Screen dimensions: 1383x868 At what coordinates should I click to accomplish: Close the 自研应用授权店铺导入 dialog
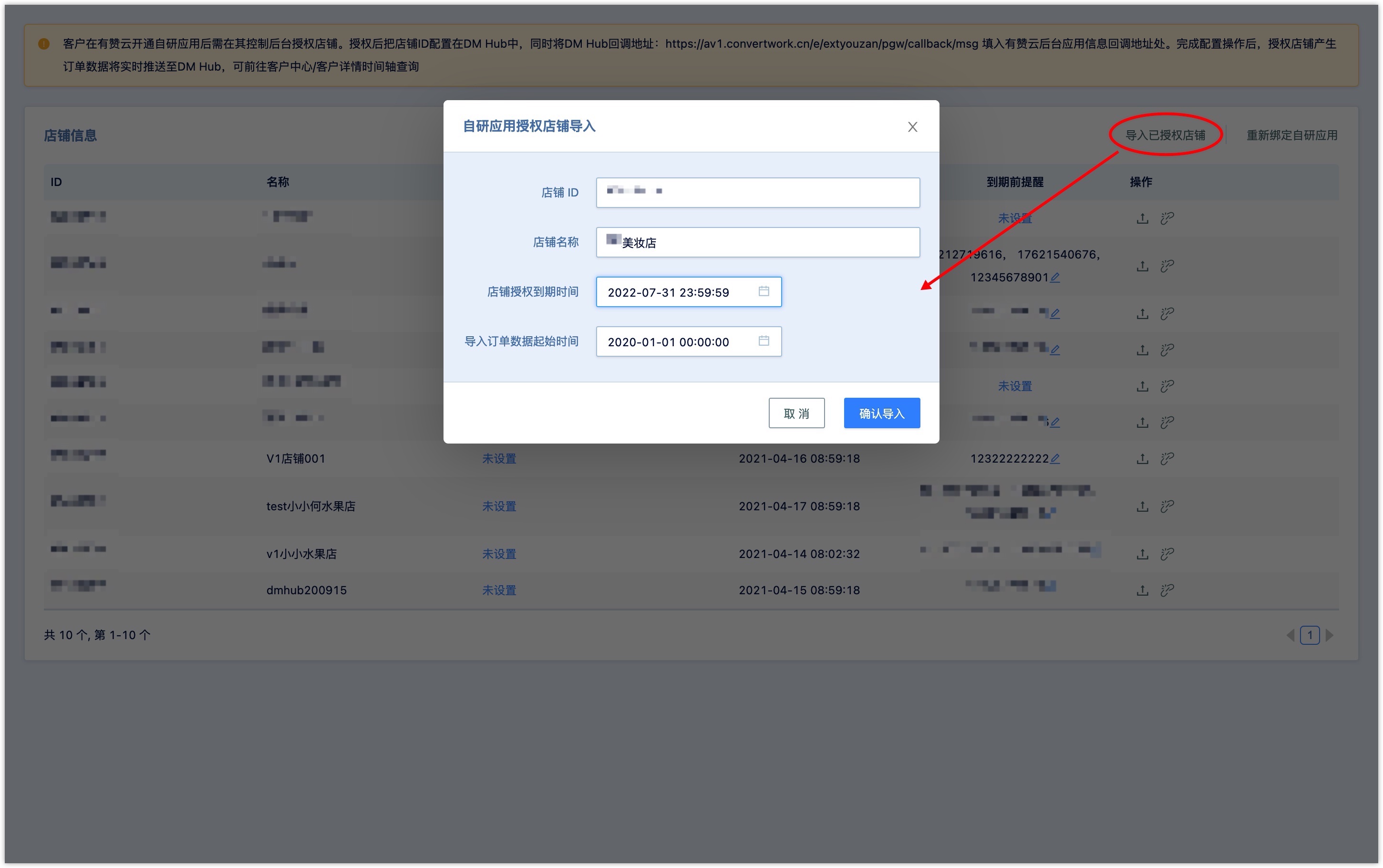coord(912,127)
